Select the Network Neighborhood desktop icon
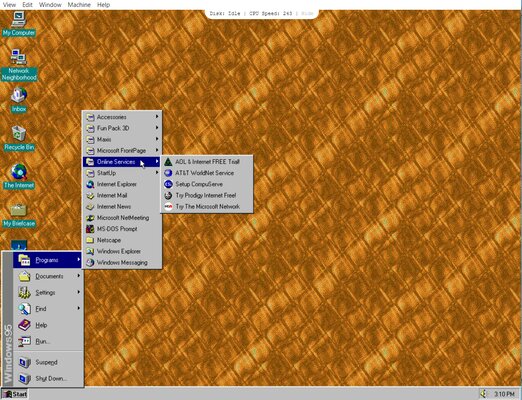522x400 pixels. click(x=19, y=65)
